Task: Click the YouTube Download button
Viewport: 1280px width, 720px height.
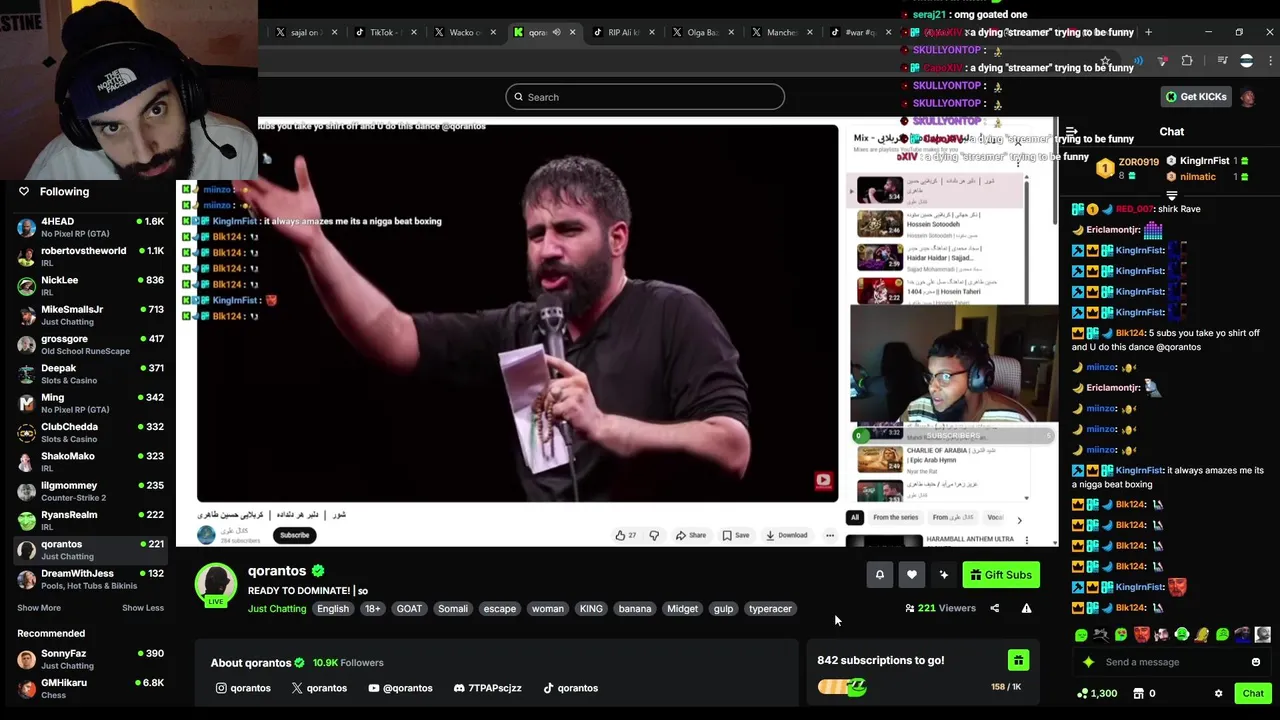Action: pos(787,535)
